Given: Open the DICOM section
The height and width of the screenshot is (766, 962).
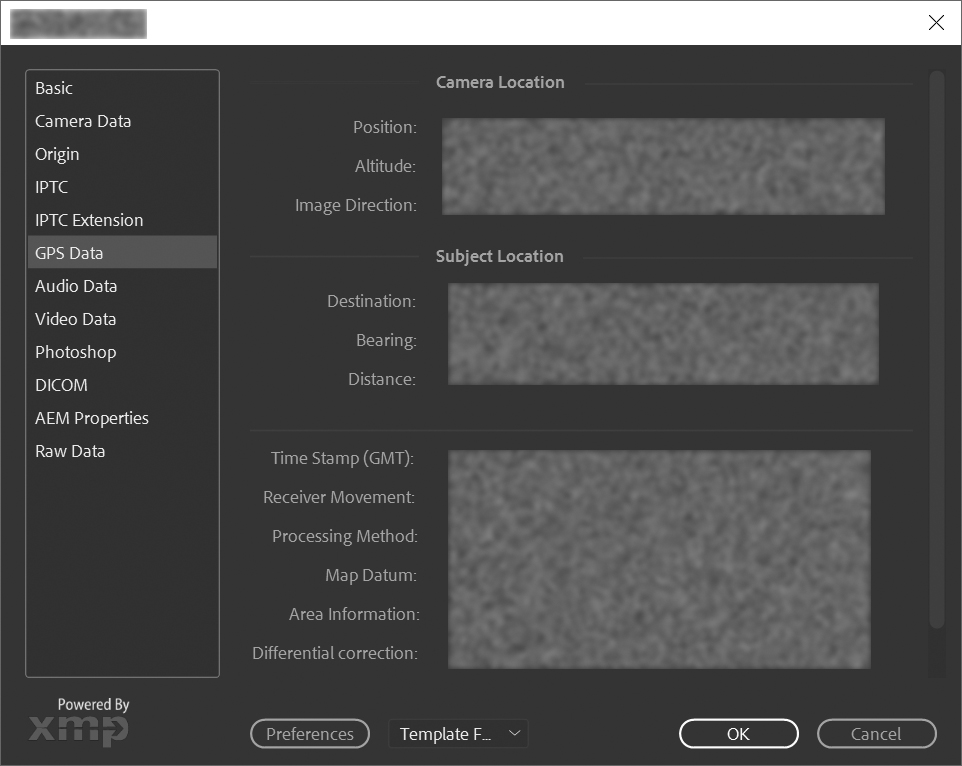Looking at the screenshot, I should [61, 385].
